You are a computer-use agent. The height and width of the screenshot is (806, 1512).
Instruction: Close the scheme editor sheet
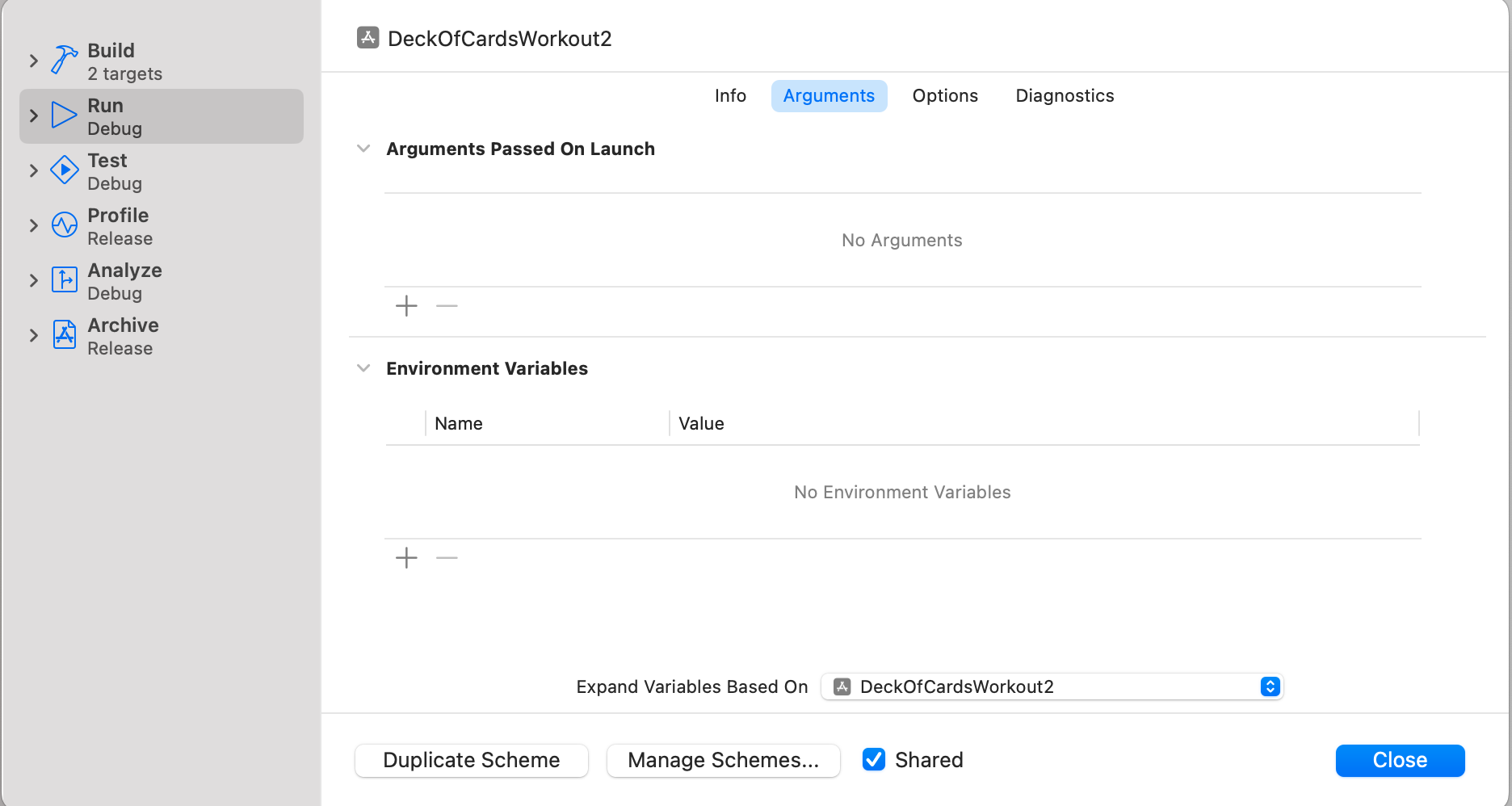(x=1400, y=760)
